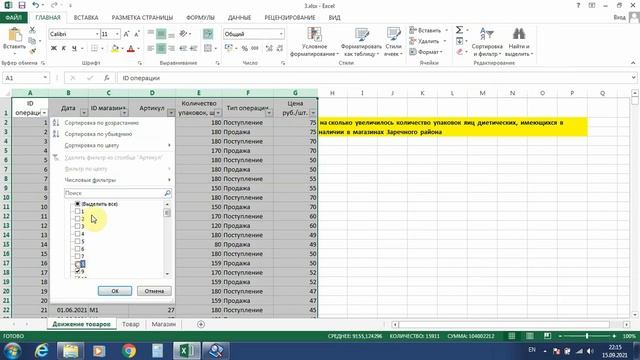
Task: Click the percent style icon
Action: coord(244,49)
